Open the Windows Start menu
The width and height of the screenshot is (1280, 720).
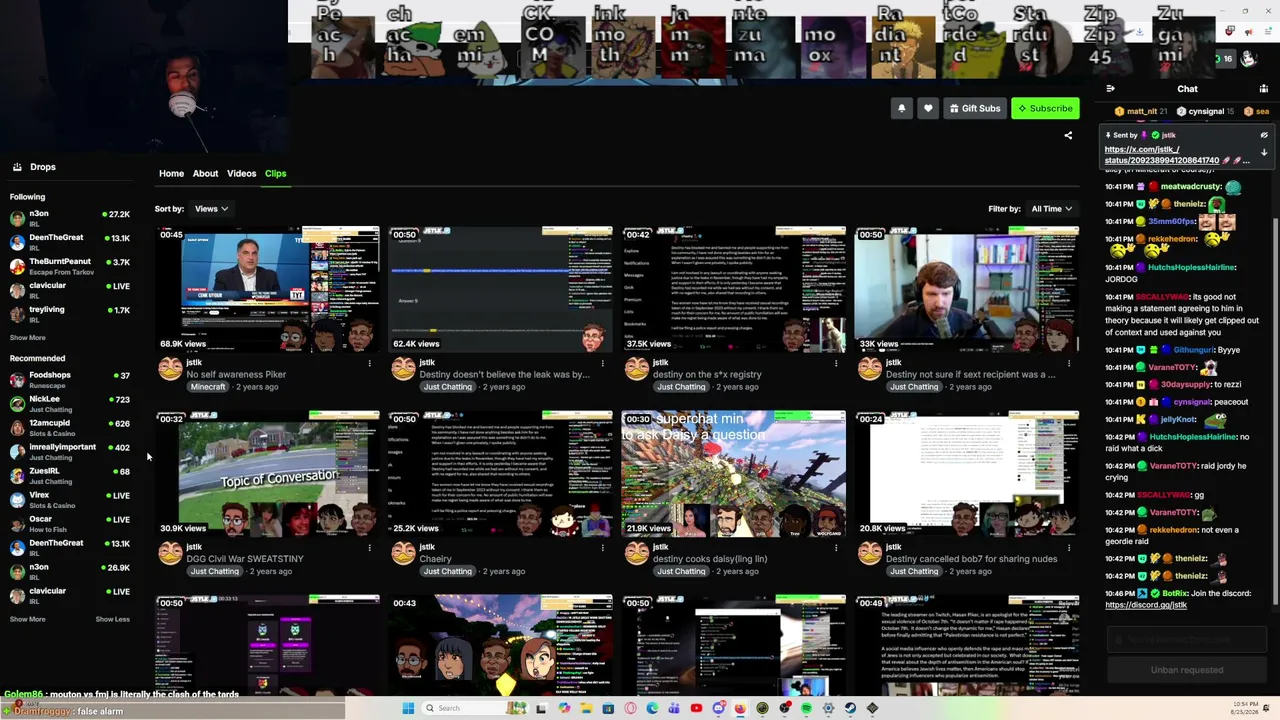tap(408, 708)
